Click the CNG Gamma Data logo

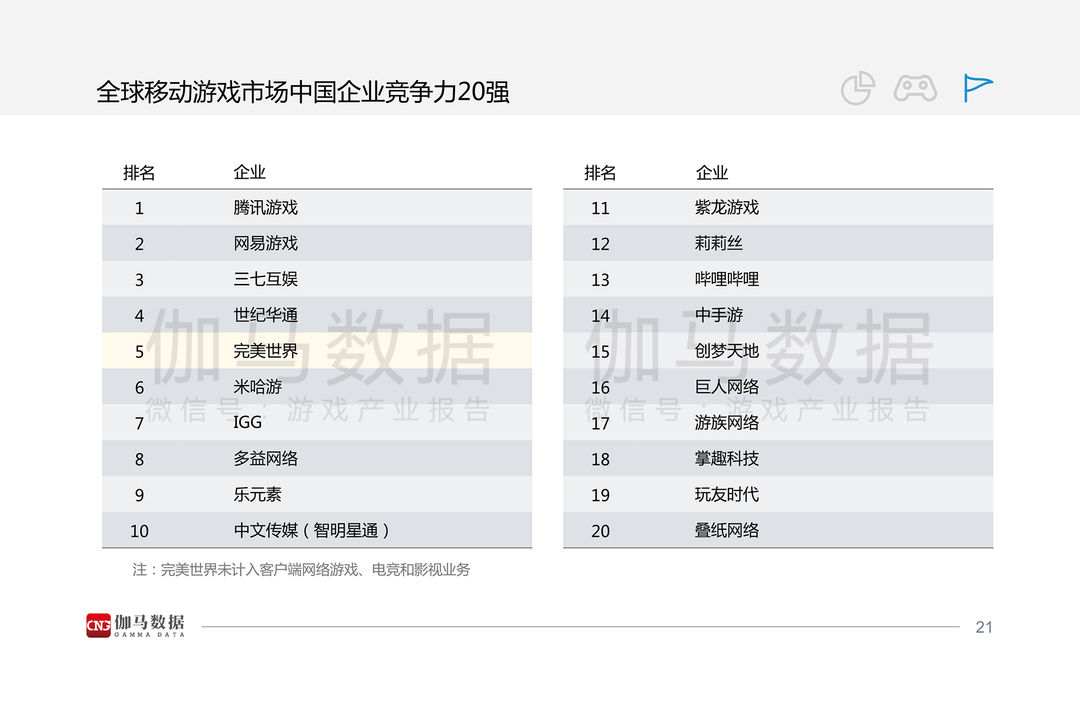(136, 625)
